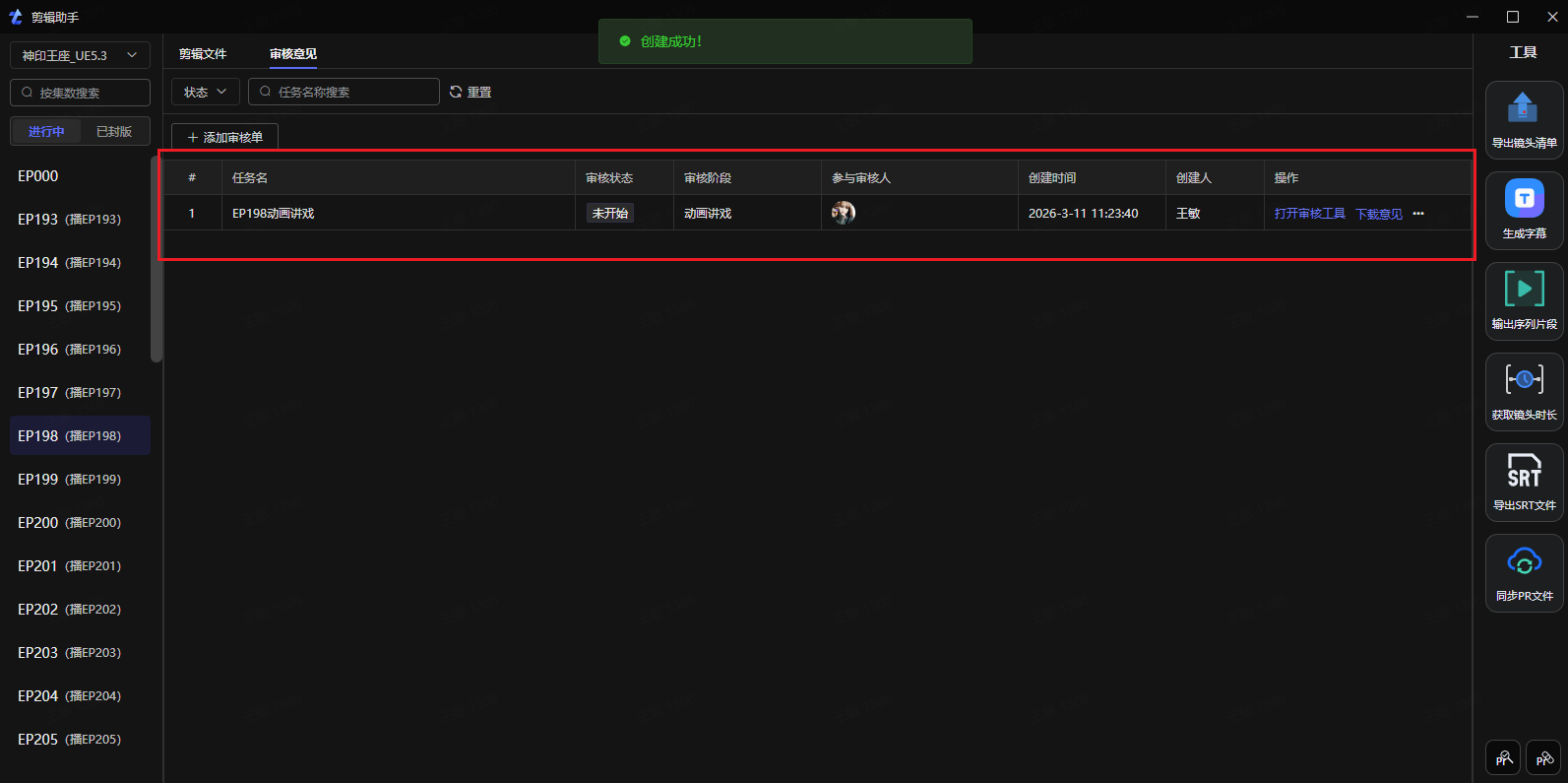This screenshot has height=783, width=1568.
Task: Click the episode list vertical scrollbar
Action: (156, 258)
